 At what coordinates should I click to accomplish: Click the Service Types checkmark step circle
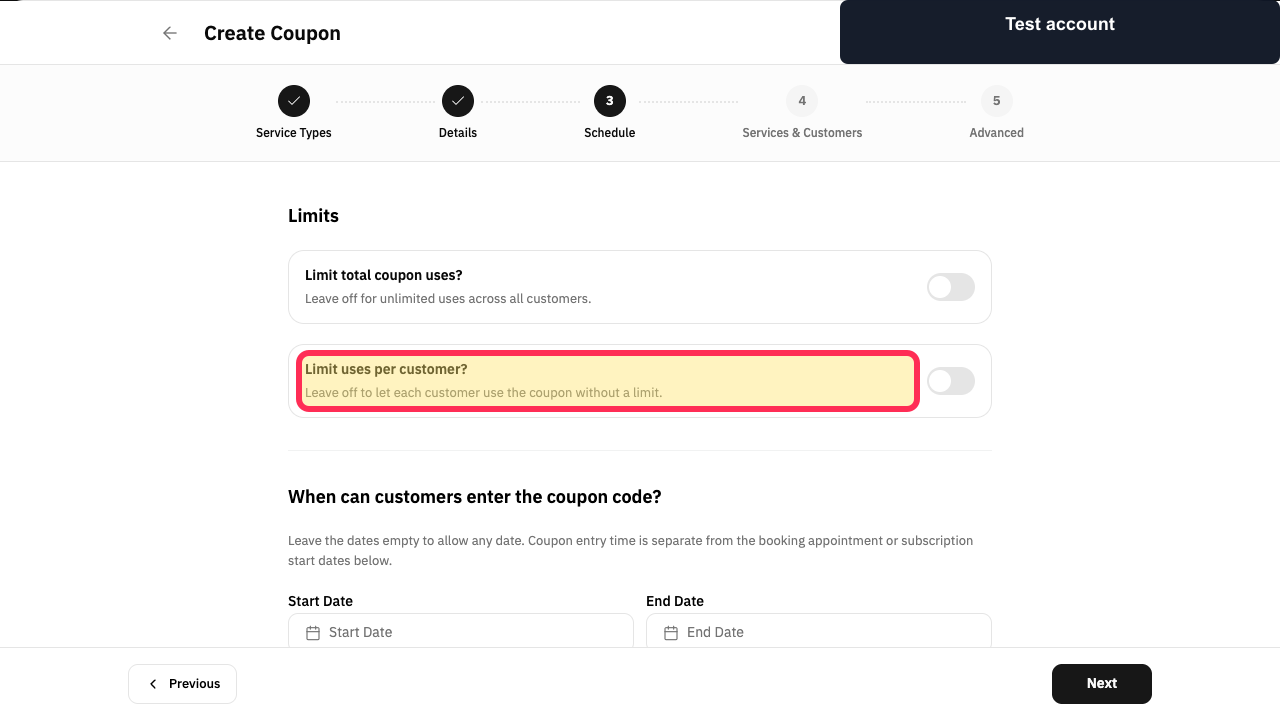point(294,101)
